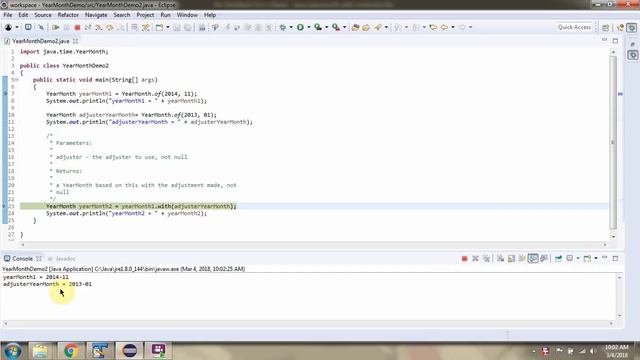The image size is (640, 360).
Task: Click the Open Perspective icon
Action: click(x=606, y=27)
